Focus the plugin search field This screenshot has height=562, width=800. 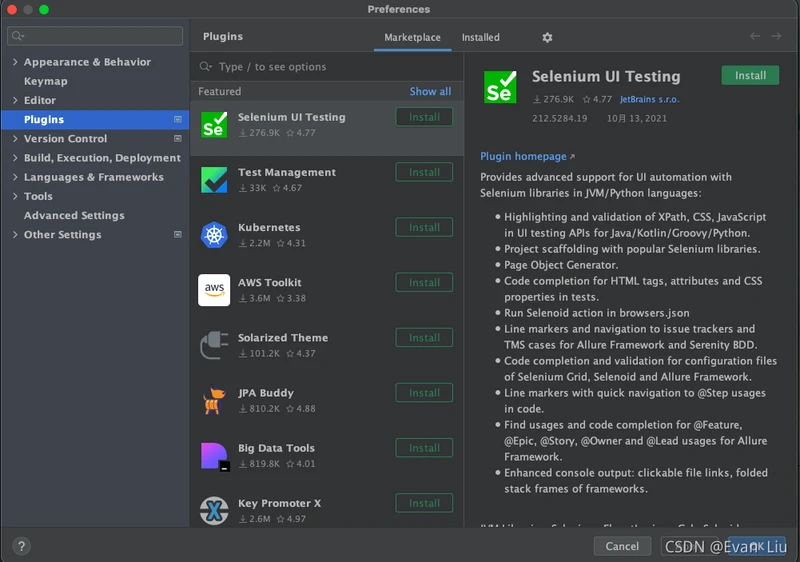tap(330, 67)
